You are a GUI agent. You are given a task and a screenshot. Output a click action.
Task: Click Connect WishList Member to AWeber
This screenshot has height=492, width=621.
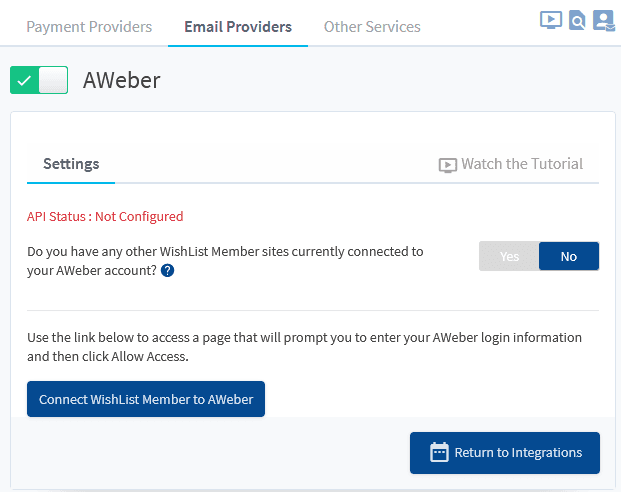146,399
